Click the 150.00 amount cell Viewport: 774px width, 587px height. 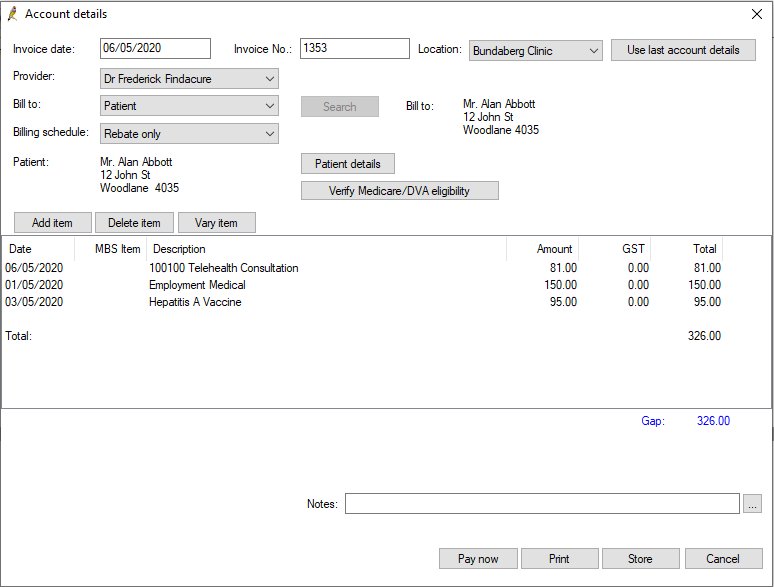point(560,285)
